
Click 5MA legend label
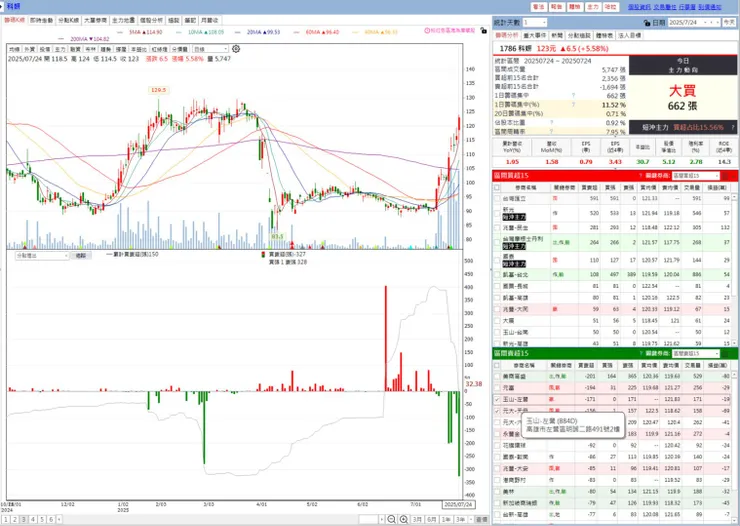pos(145,32)
